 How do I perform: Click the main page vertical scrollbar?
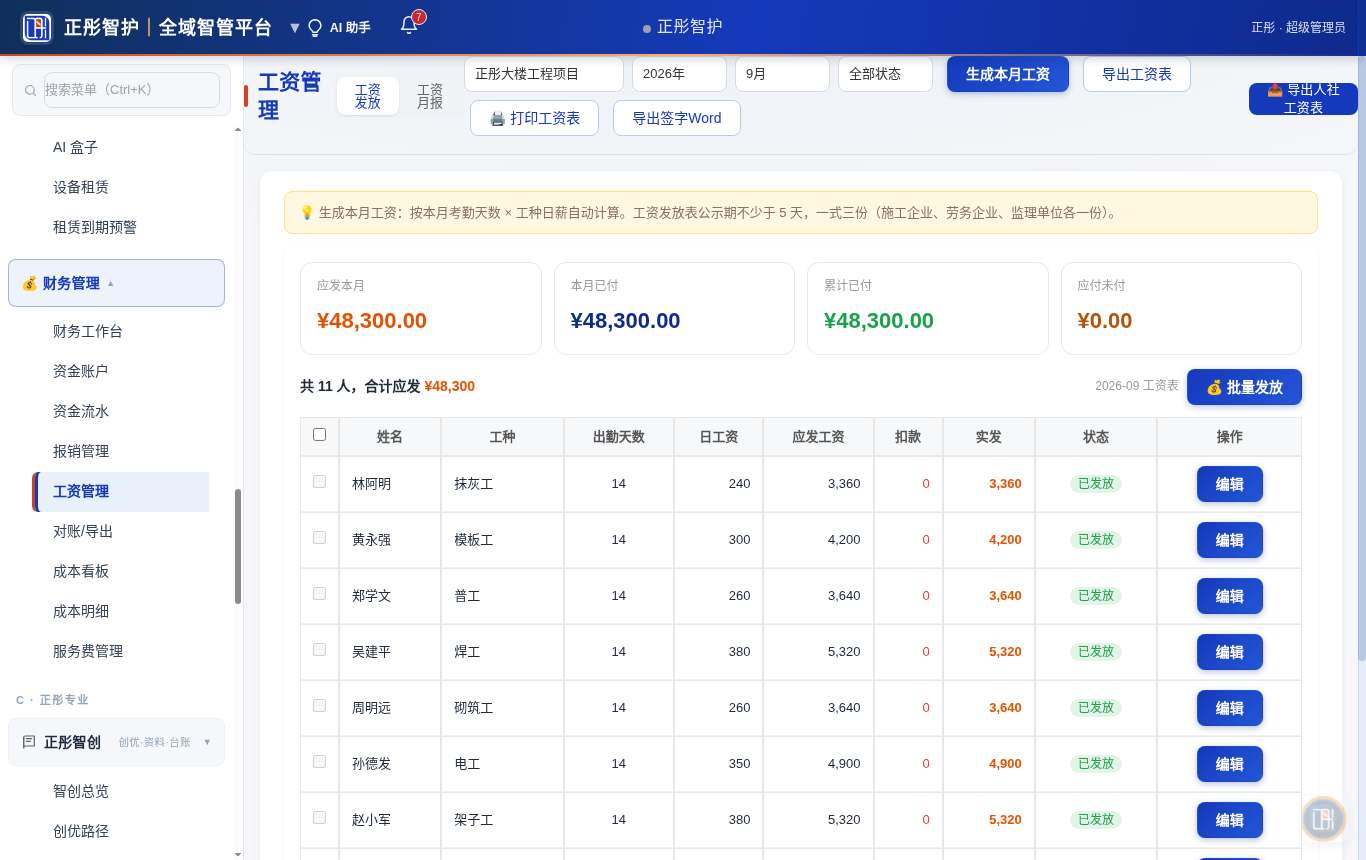point(1361,357)
